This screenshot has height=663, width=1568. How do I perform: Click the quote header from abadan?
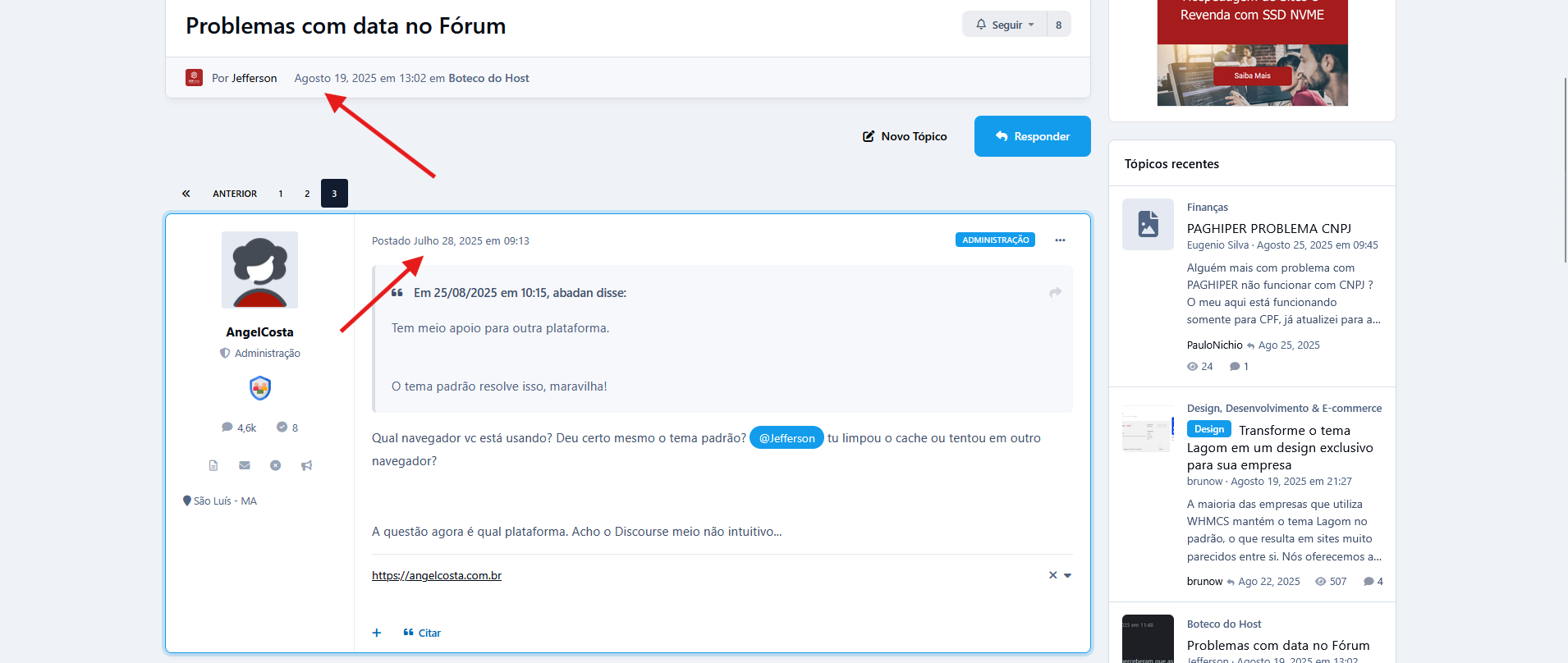click(x=520, y=293)
